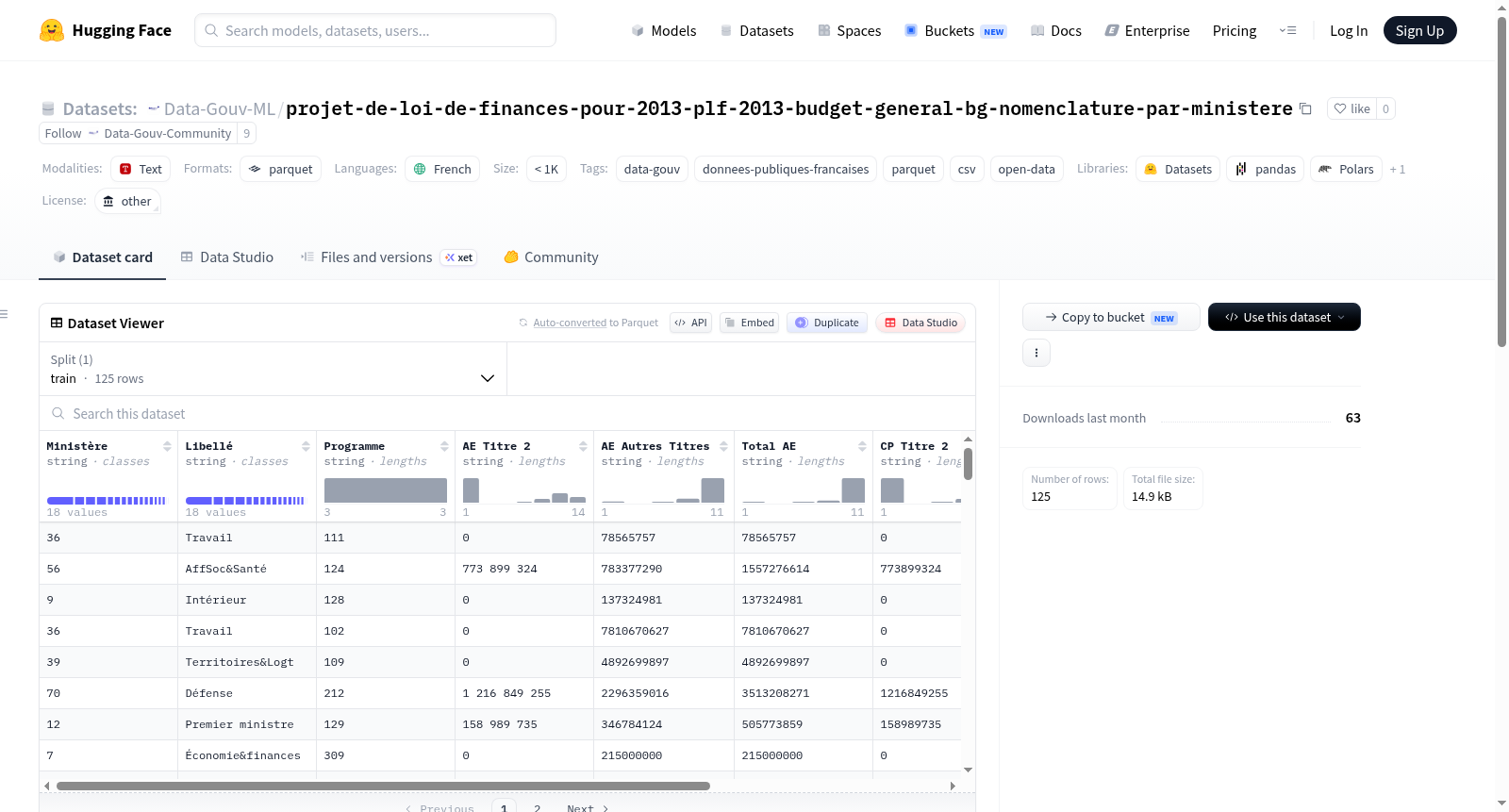
Task: Click Log In
Action: click(1348, 30)
